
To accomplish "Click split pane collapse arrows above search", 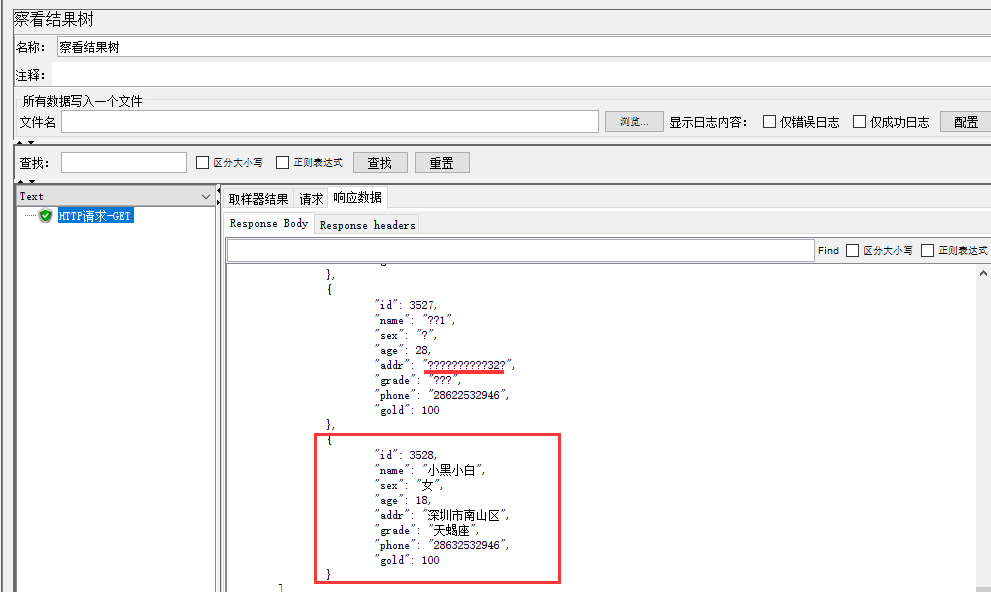I will tap(25, 142).
